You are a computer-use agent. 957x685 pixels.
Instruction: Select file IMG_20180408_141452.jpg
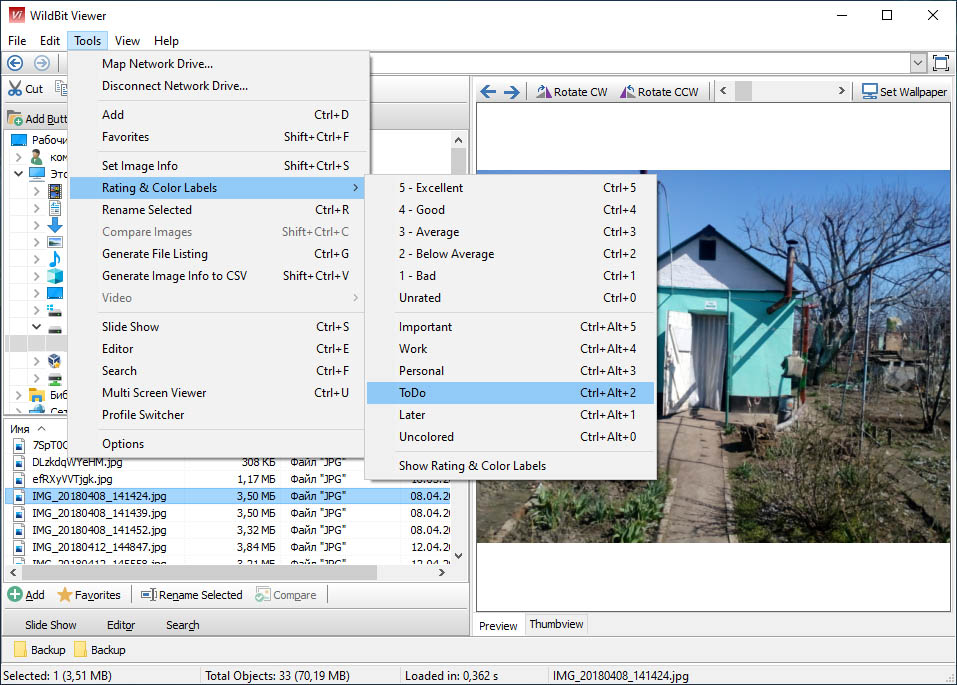[99, 530]
